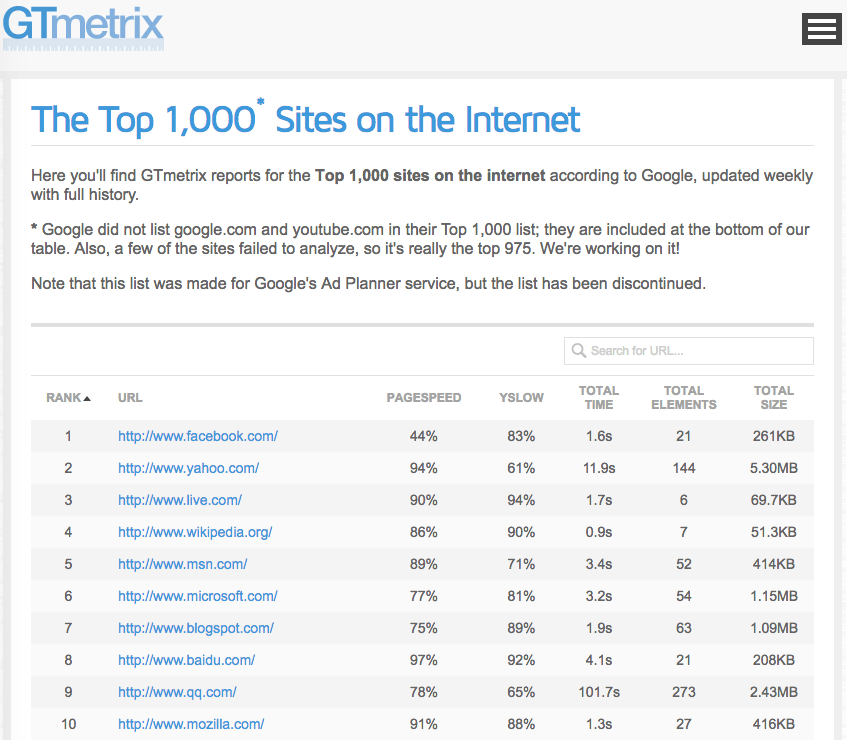This screenshot has width=847, height=740.
Task: Select qq.com YSlow value 65%
Action: click(x=521, y=692)
